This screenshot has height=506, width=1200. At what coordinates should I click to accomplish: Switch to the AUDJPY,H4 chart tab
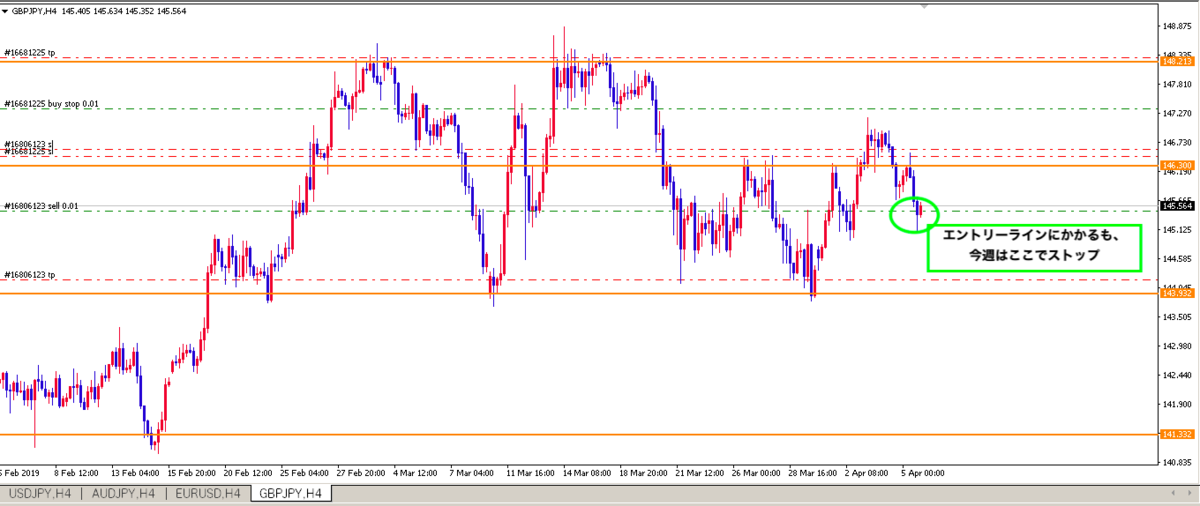click(125, 493)
